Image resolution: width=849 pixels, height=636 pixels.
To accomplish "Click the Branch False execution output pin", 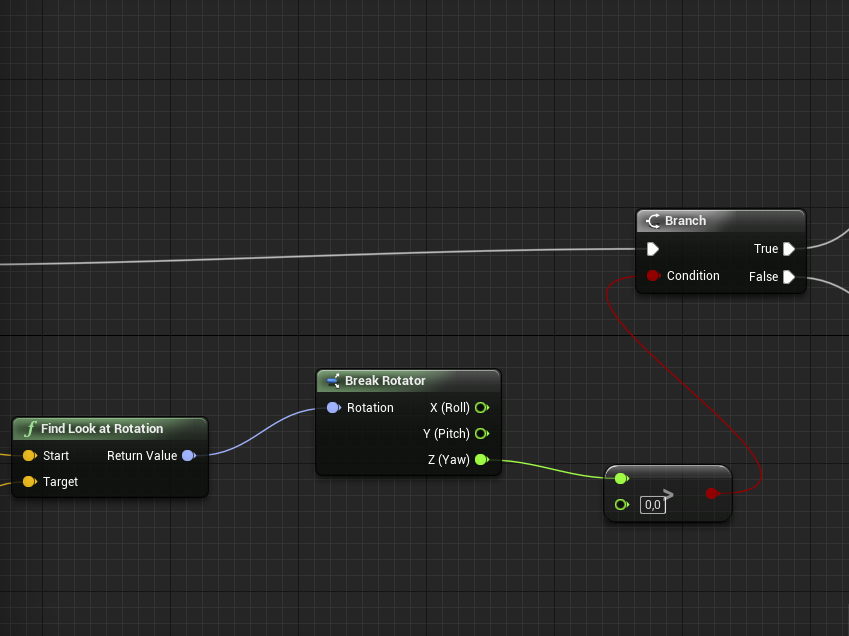I will pyautogui.click(x=789, y=277).
